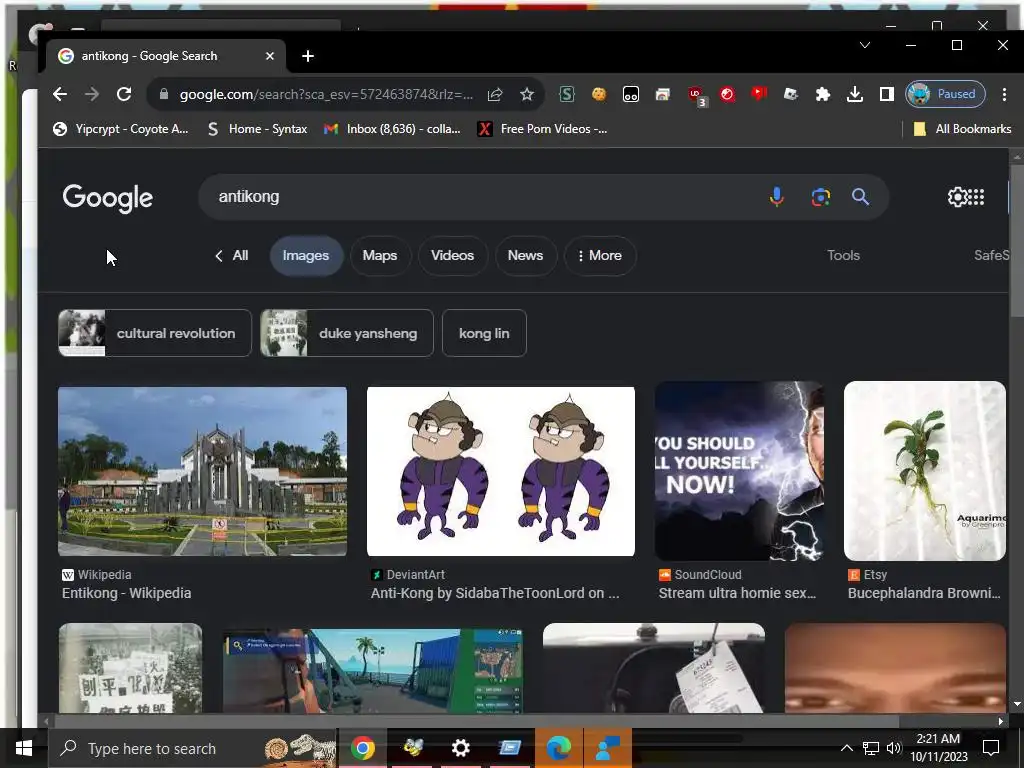
Task: Open a new browser tab
Action: point(308,56)
